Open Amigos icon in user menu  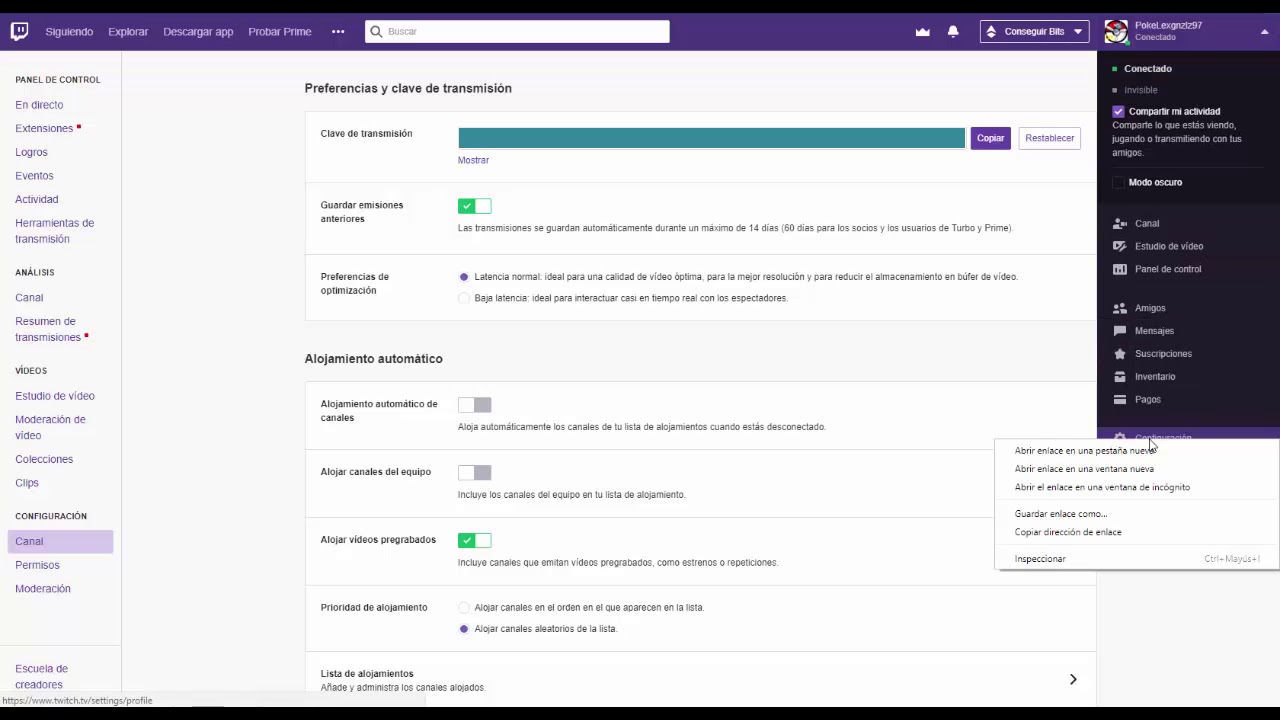[x=1120, y=308]
